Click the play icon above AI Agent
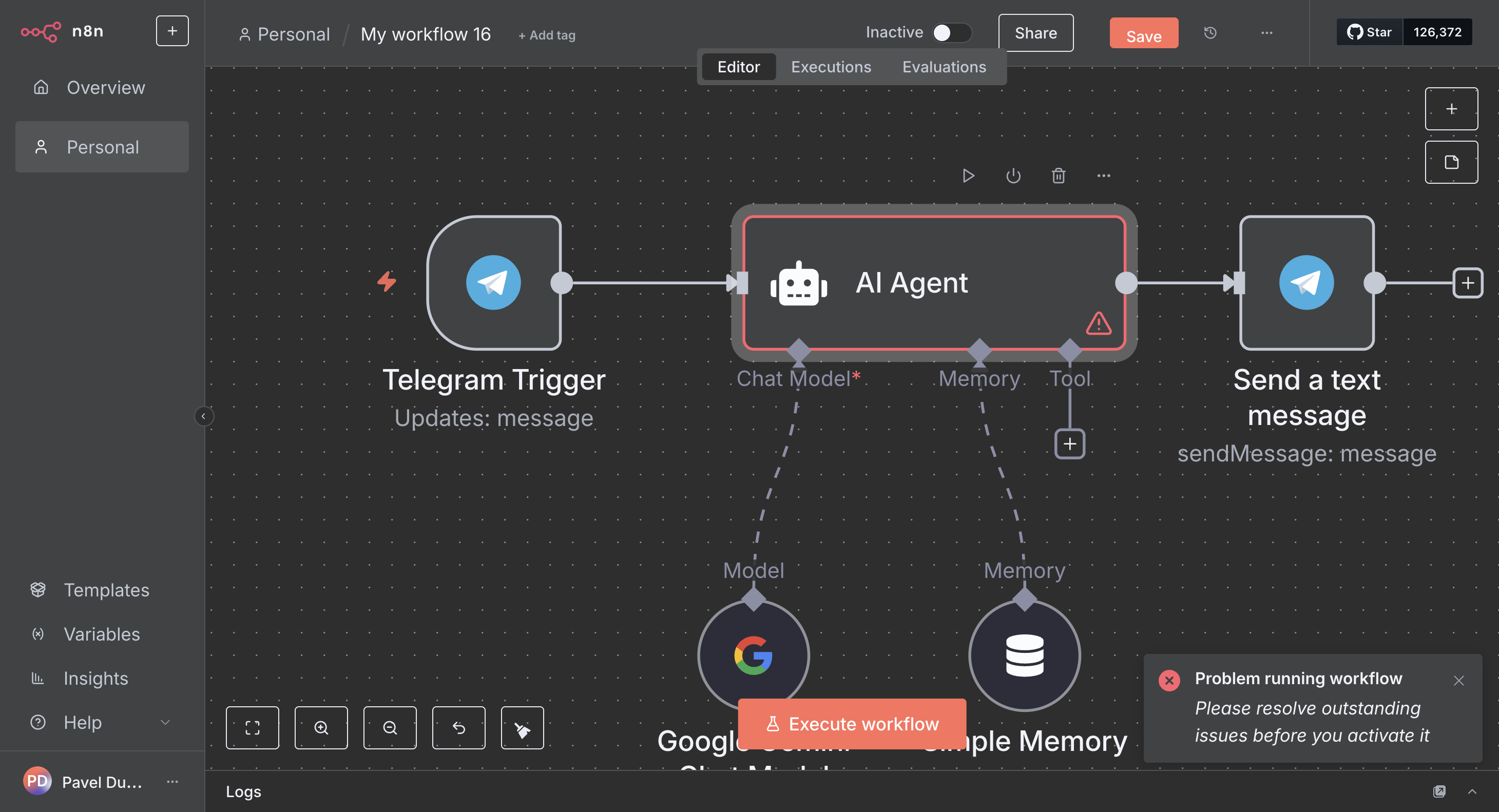1499x812 pixels. (x=968, y=176)
